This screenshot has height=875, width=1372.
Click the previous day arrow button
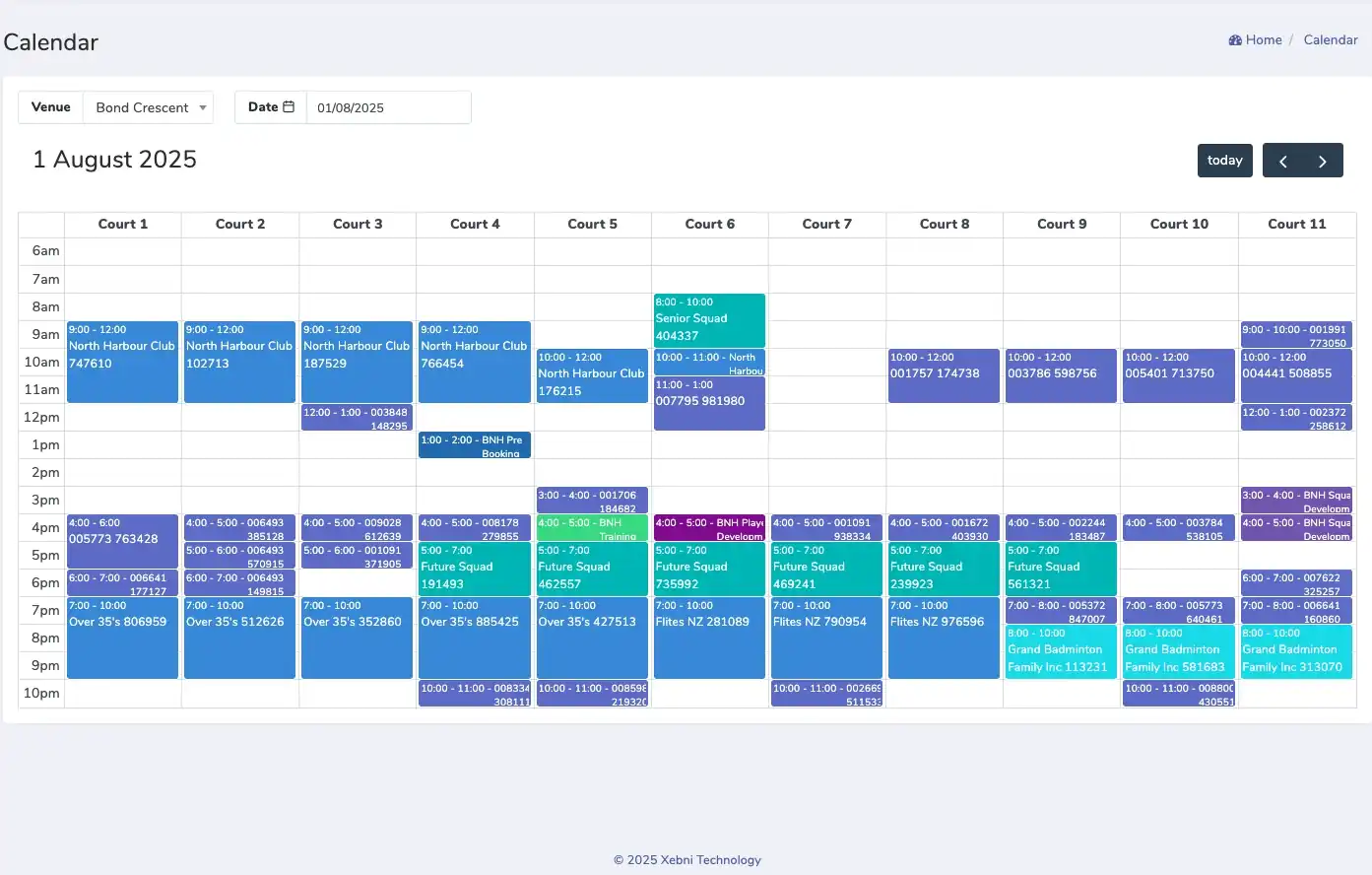(x=1282, y=161)
